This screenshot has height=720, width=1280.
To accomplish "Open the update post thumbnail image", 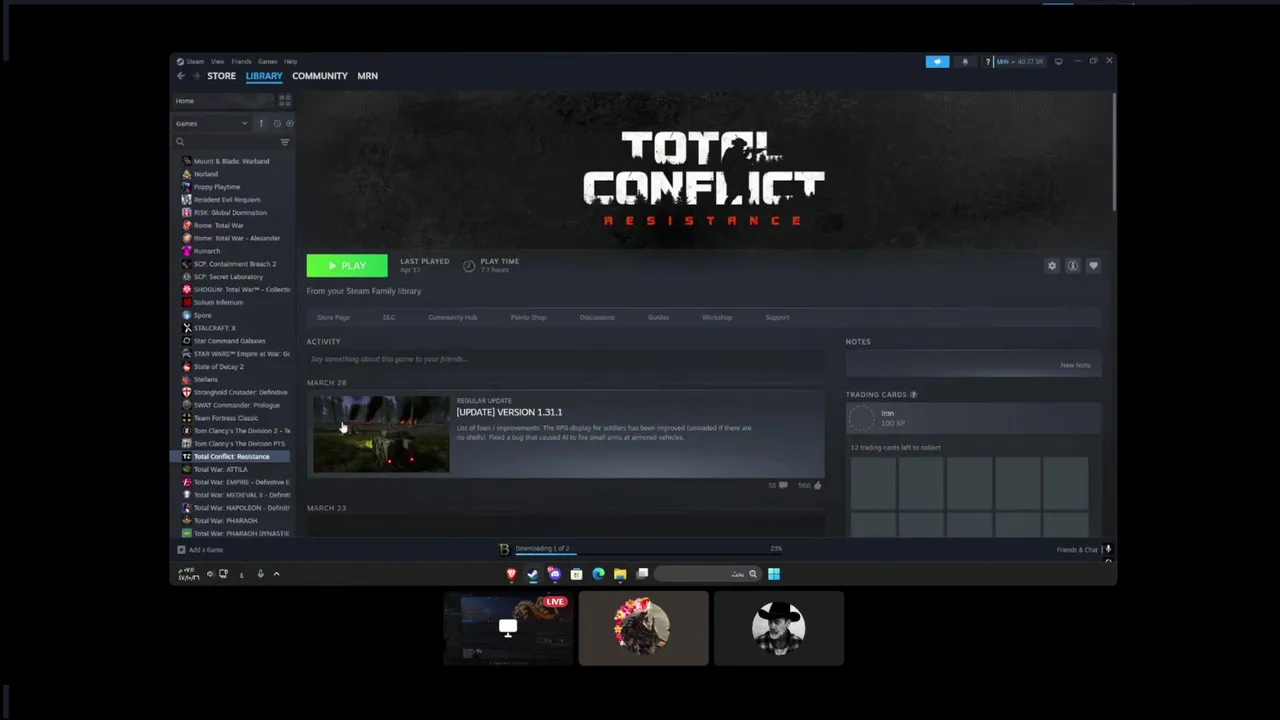I will (x=381, y=434).
